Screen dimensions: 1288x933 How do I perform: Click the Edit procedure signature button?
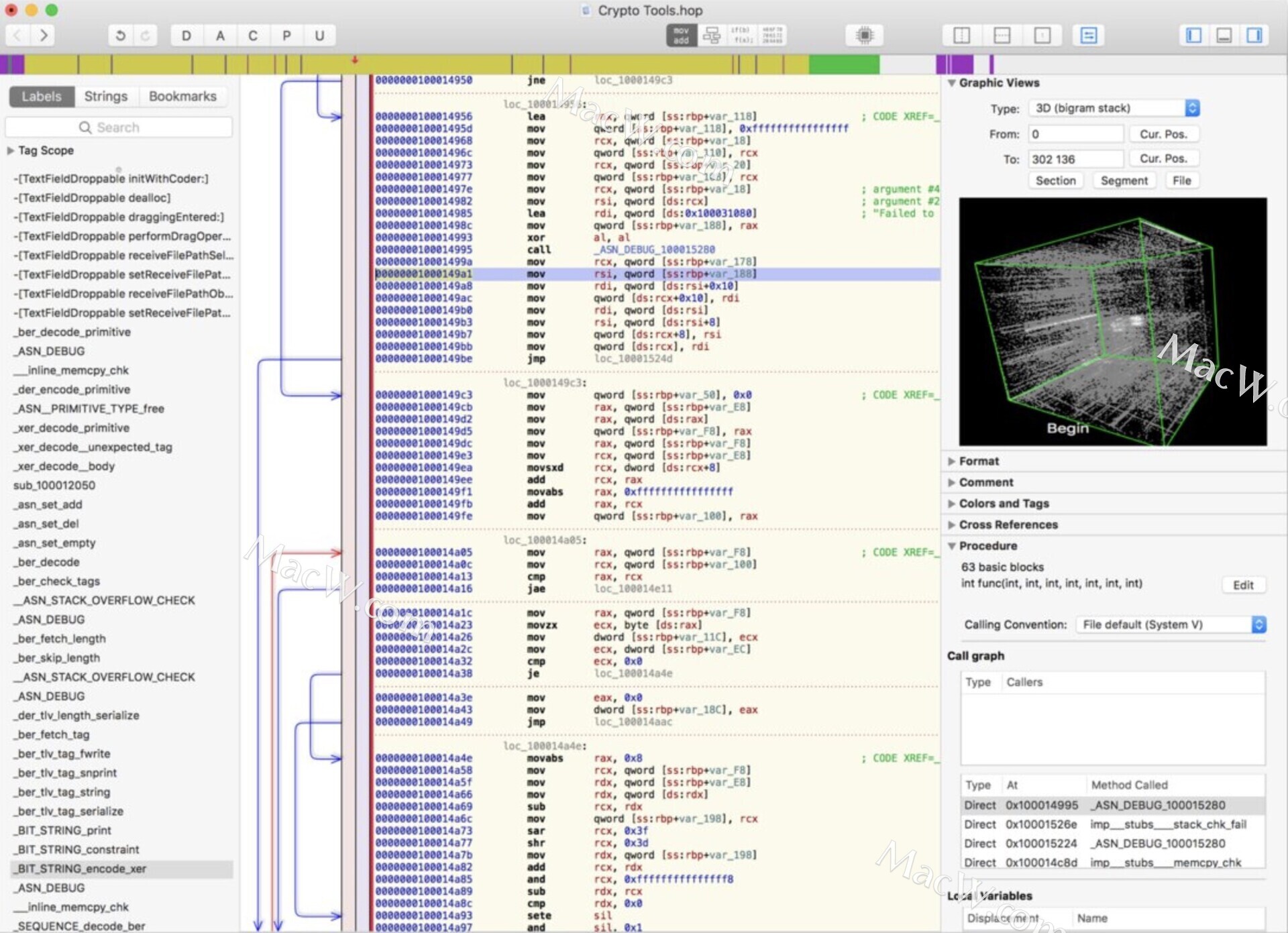[1243, 585]
